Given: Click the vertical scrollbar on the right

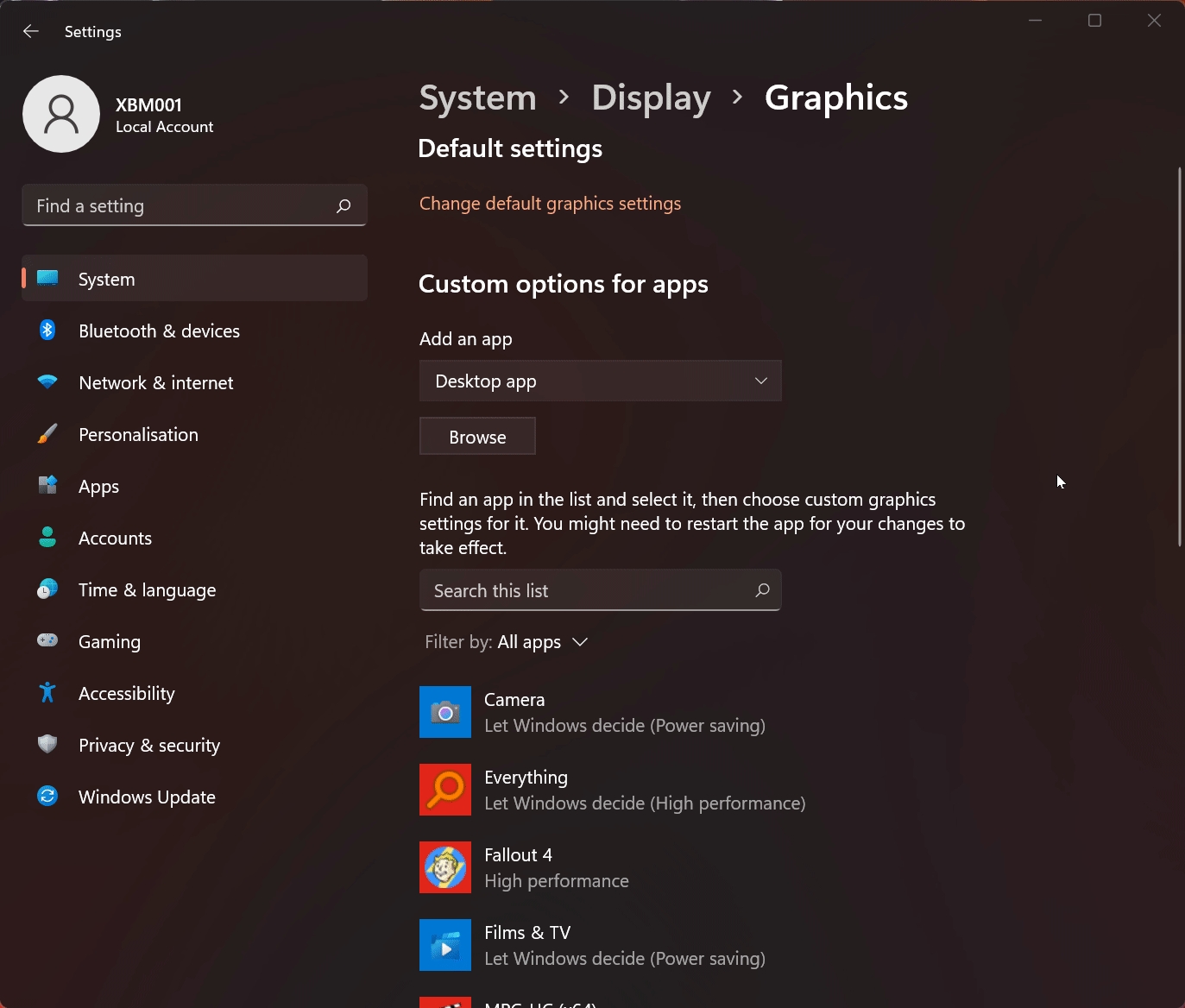Looking at the screenshot, I should (x=1179, y=356).
